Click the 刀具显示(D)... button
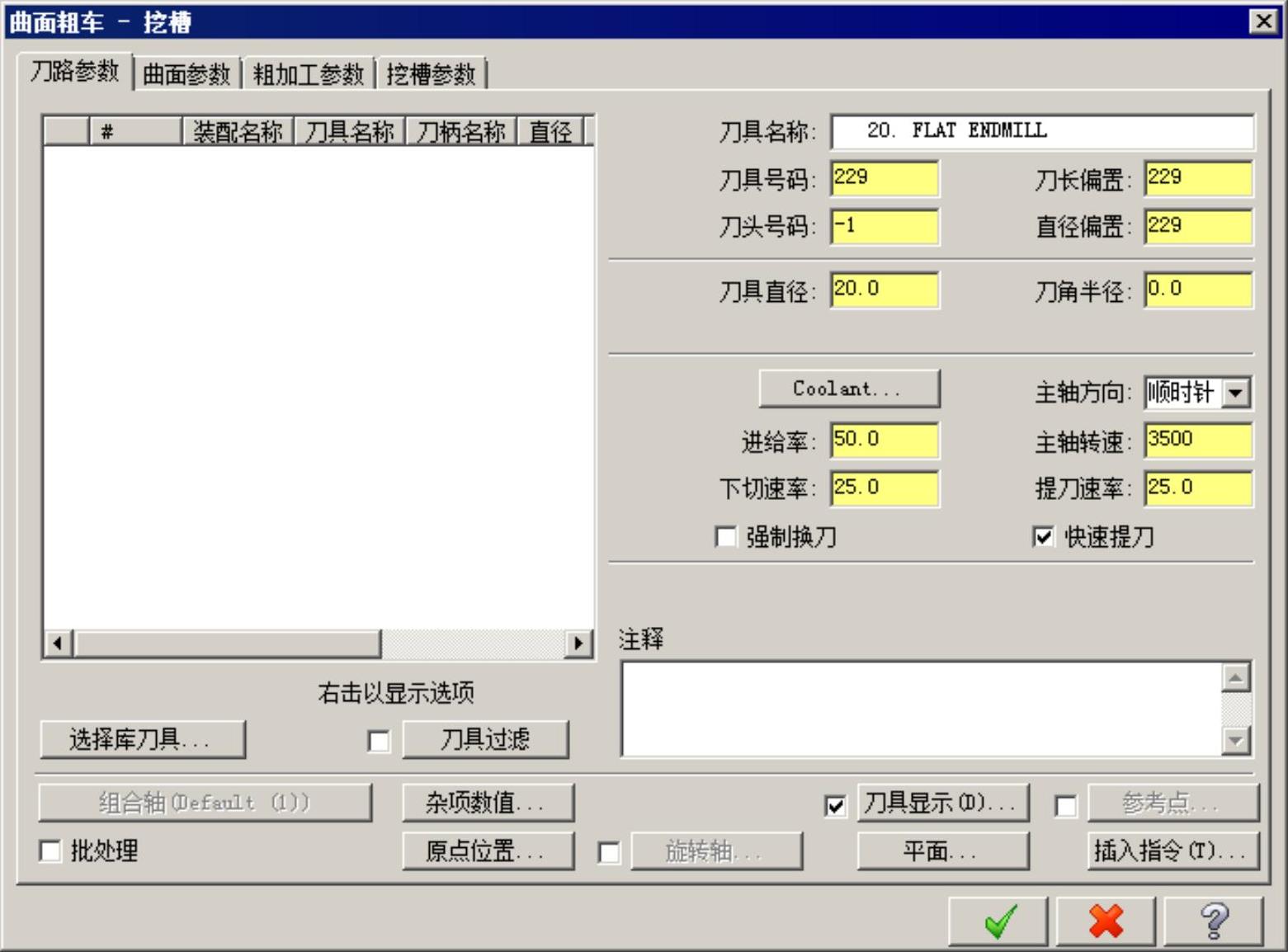This screenshot has height=952, width=1288. pos(943,803)
